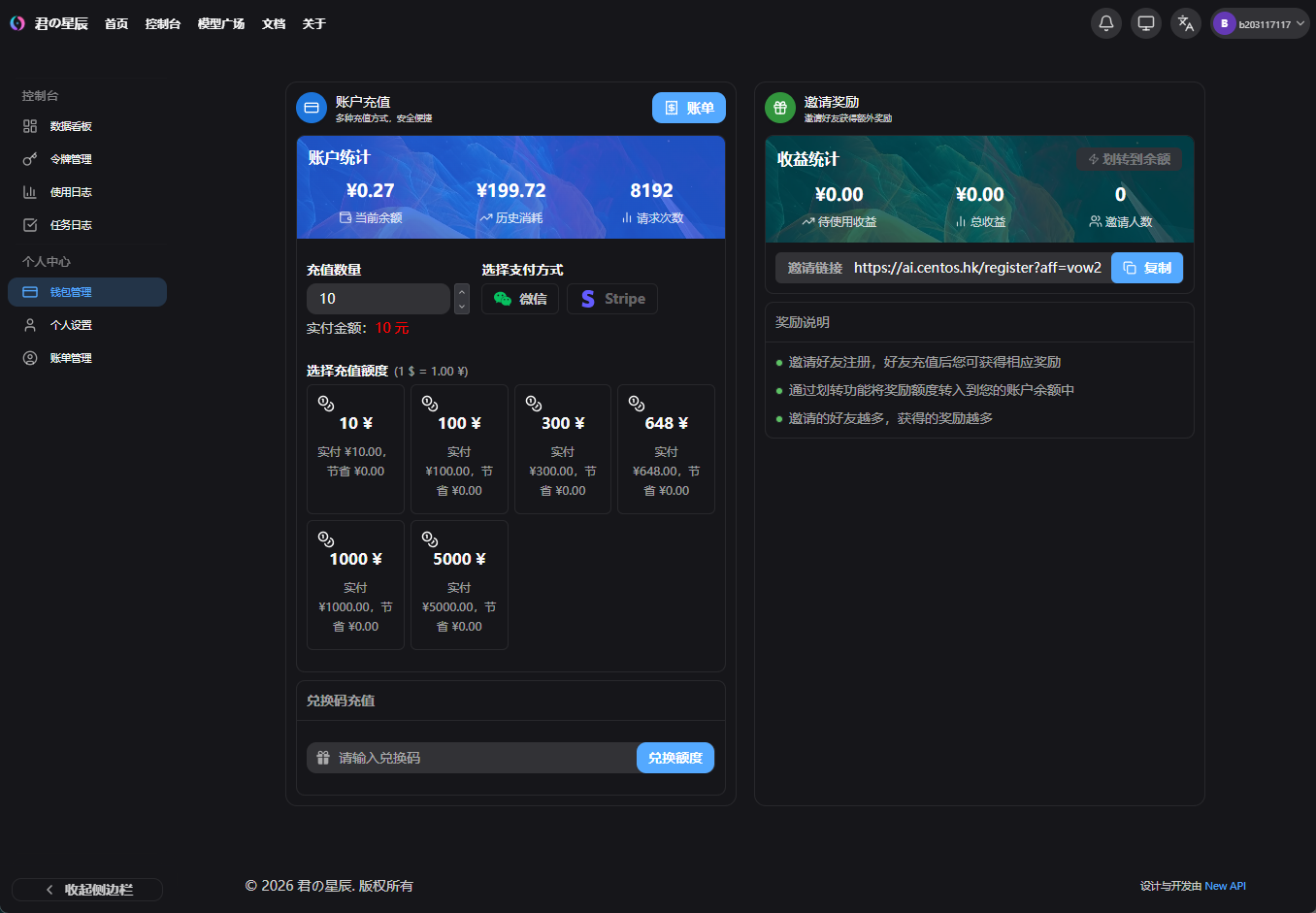Click the 使用日志 bar-chart icon
This screenshot has width=1316, height=913.
click(30, 192)
